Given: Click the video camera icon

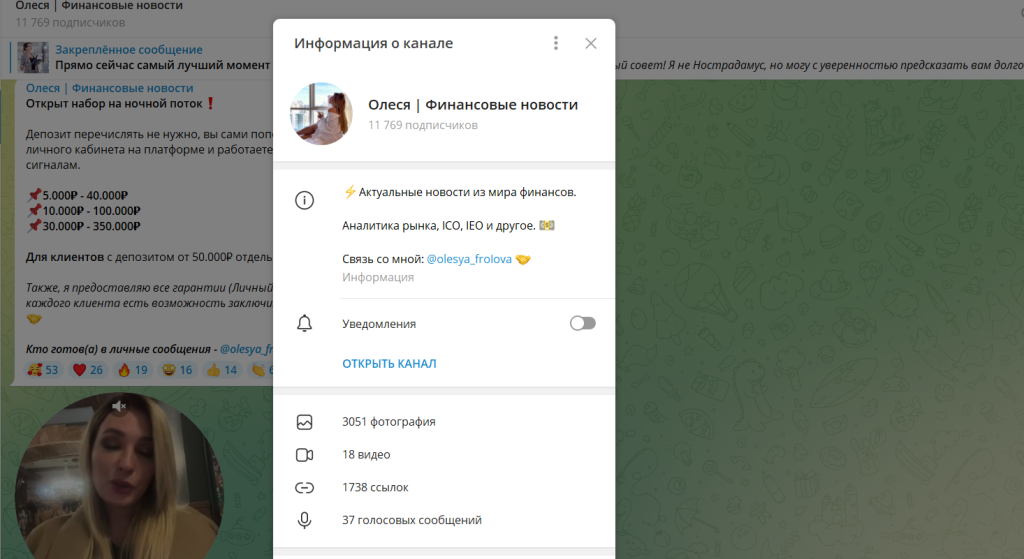Looking at the screenshot, I should tap(304, 455).
